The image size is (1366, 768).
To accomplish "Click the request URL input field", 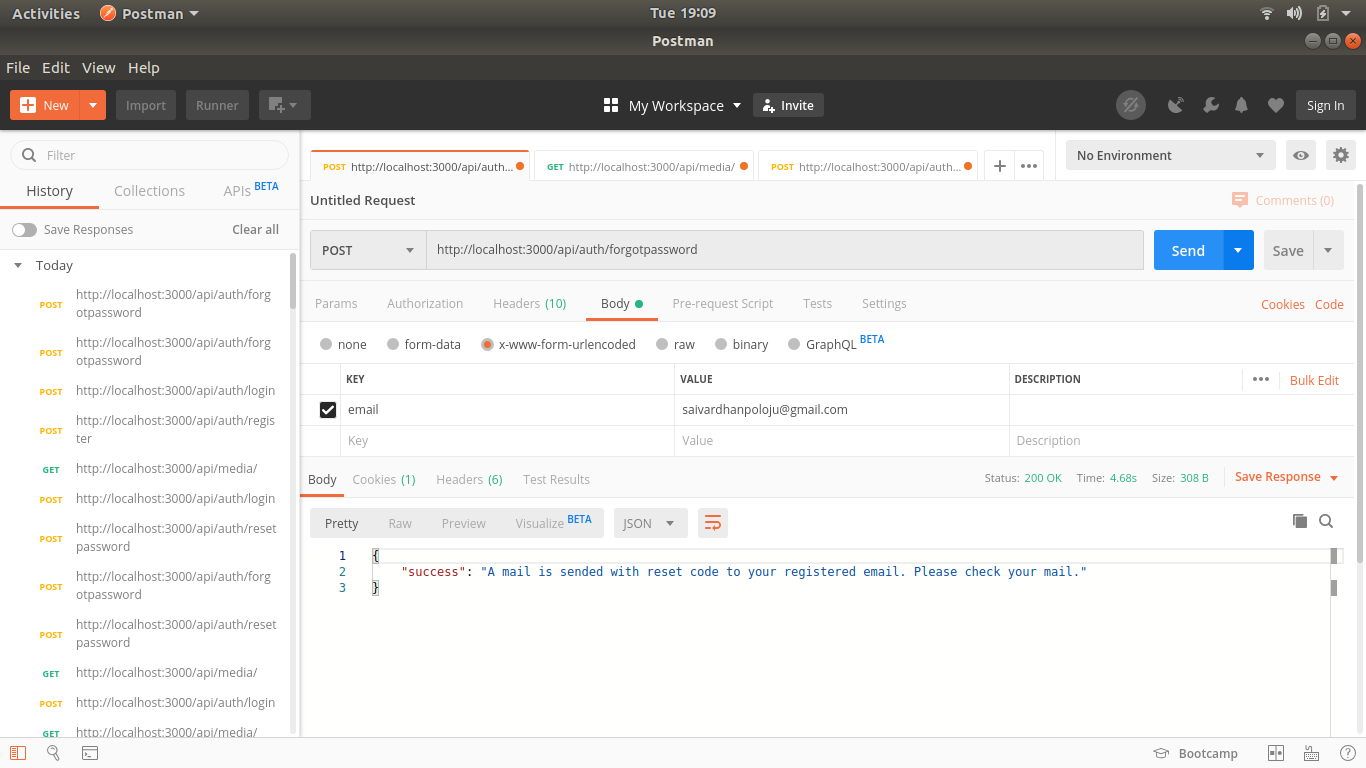I will click(x=785, y=250).
